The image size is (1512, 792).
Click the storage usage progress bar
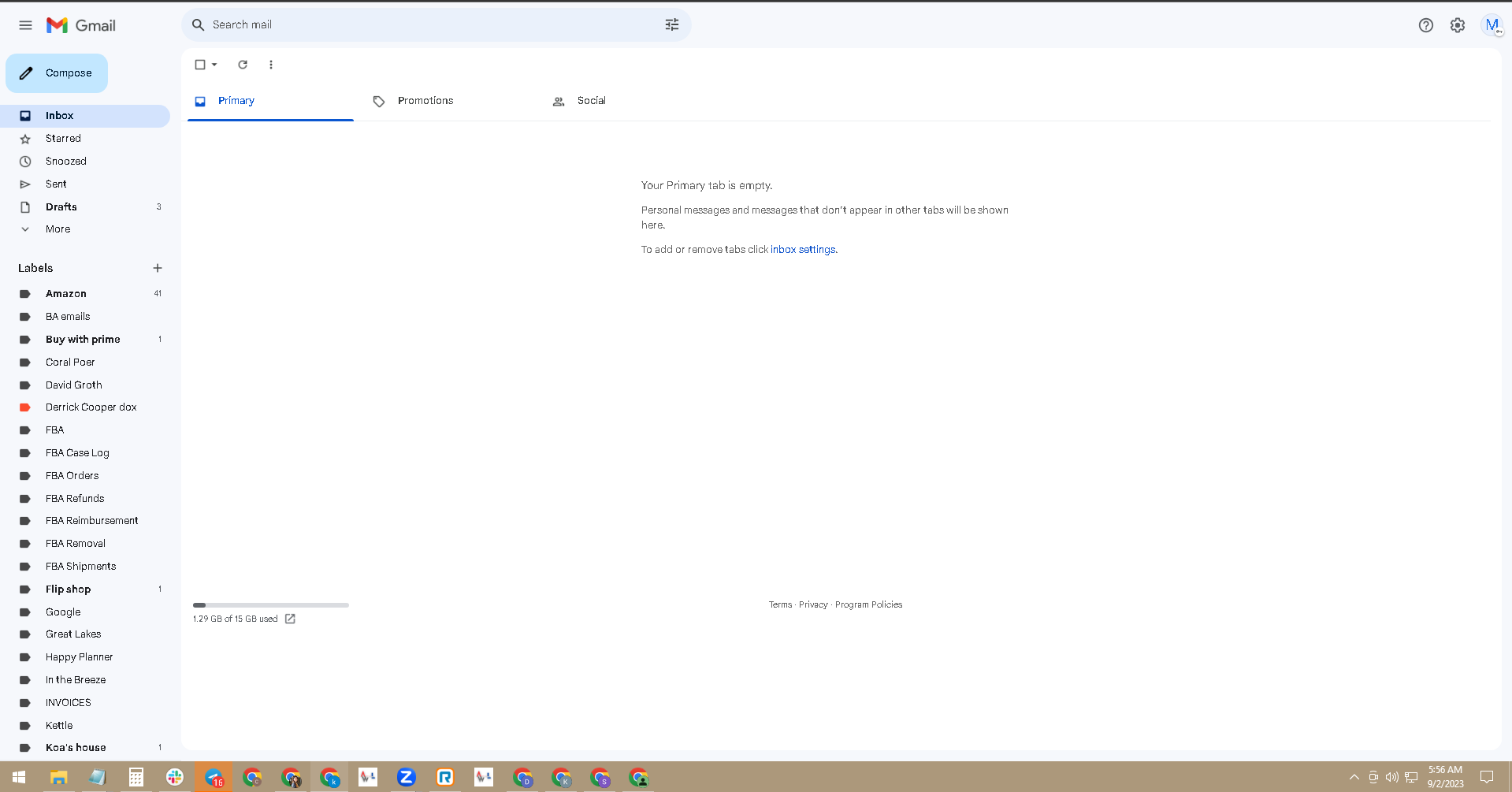click(271, 605)
